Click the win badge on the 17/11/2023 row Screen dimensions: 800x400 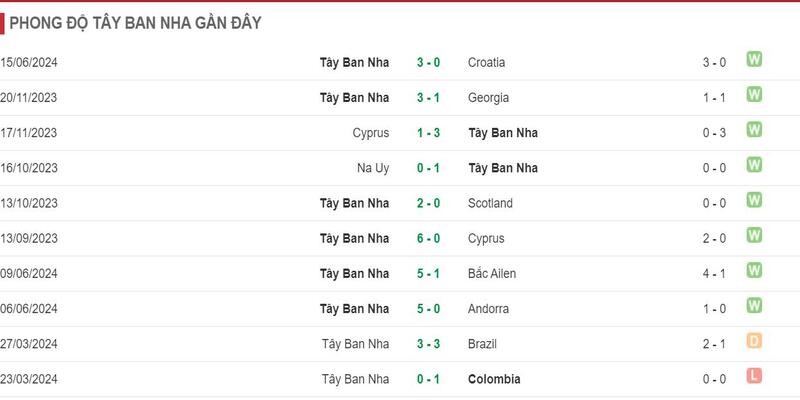[755, 130]
